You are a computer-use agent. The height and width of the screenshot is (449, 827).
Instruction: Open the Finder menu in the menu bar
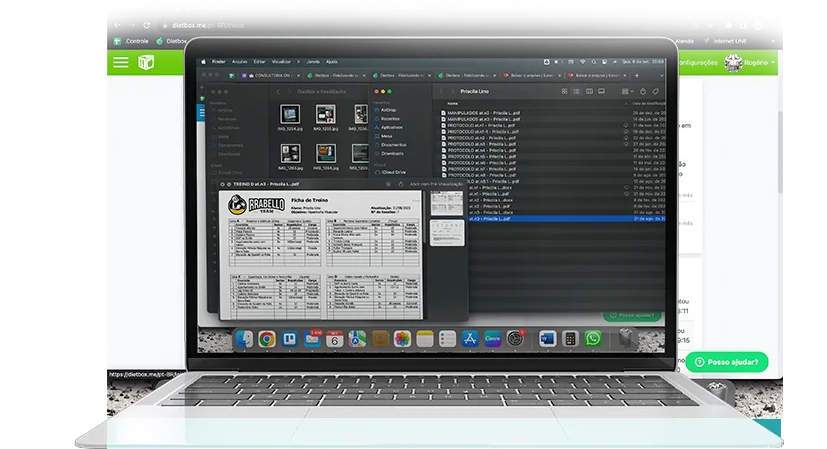pyautogui.click(x=218, y=61)
